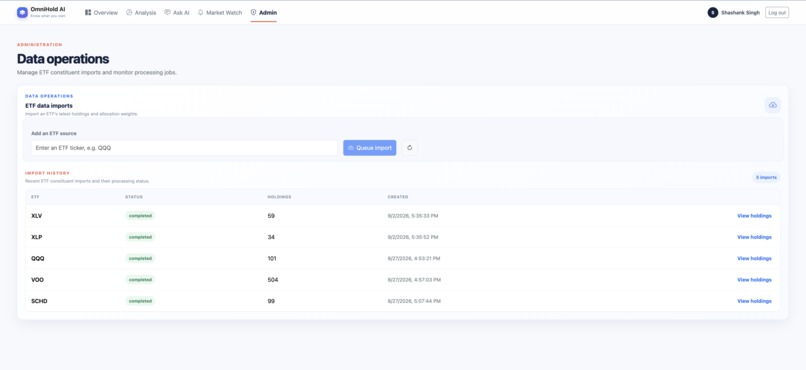Click the completed status badge for SCHD
The height and width of the screenshot is (370, 806).
(140, 301)
